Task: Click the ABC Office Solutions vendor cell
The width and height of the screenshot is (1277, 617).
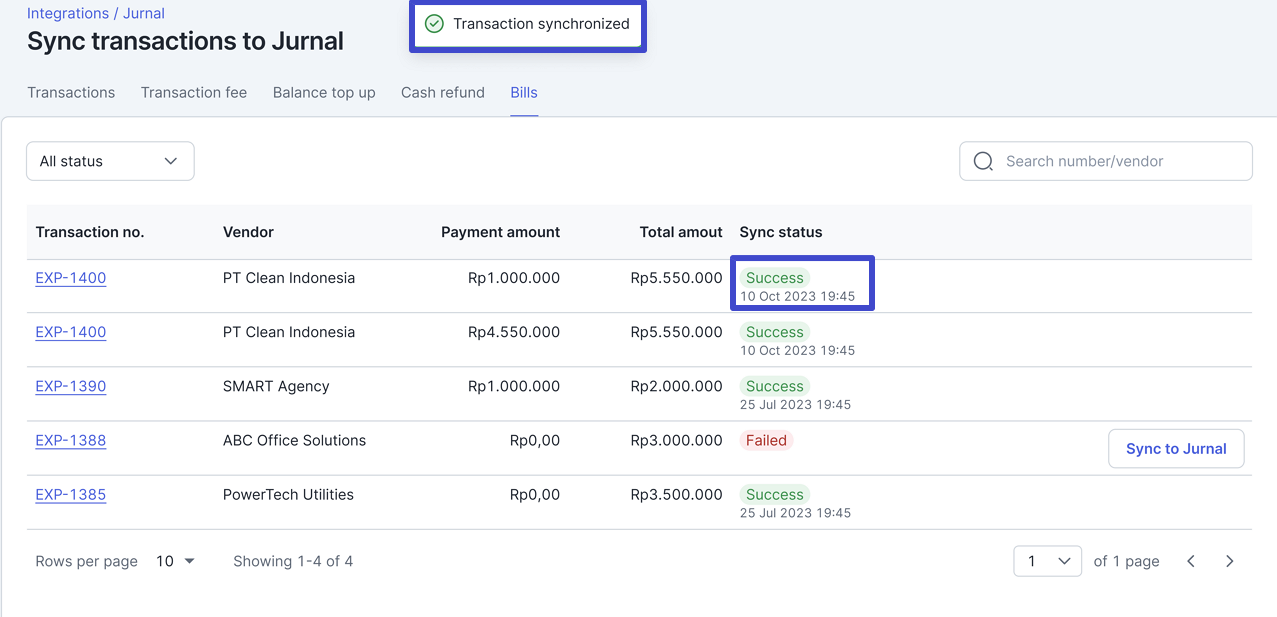Action: 294,440
